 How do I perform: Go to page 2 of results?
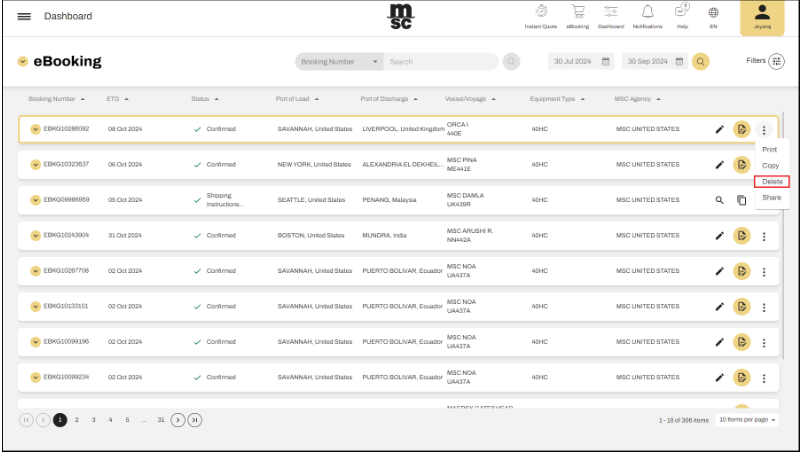point(77,420)
